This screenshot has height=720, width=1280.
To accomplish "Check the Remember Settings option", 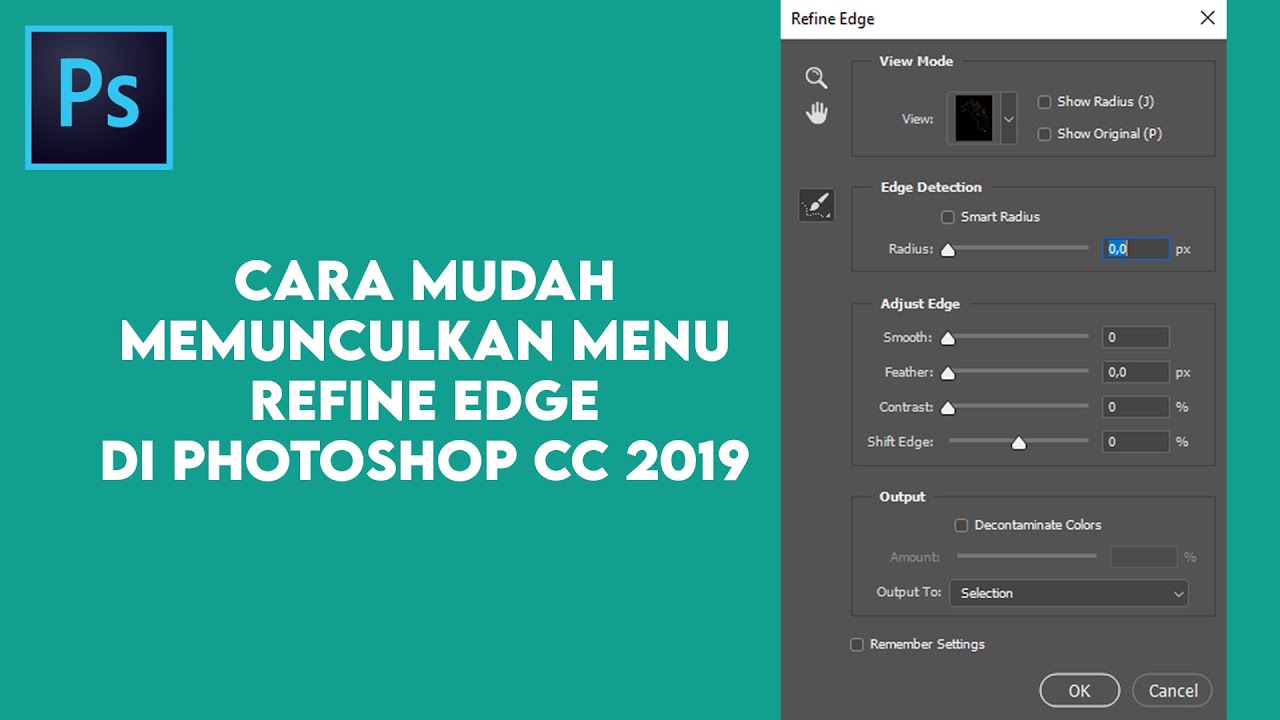I will point(857,645).
